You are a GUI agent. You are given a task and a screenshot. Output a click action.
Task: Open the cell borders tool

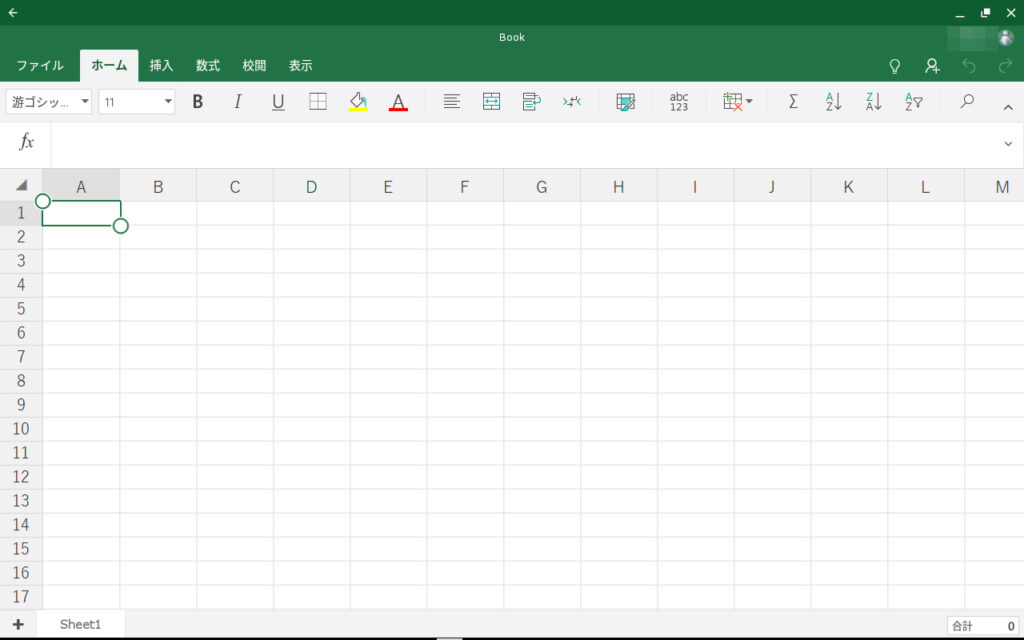(318, 101)
